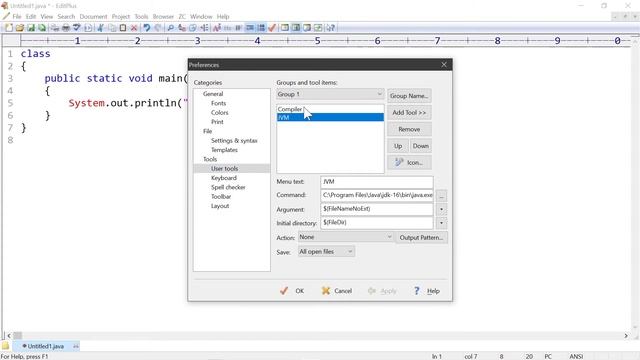Viewport: 640px width, 360px height.
Task: Open the Edit menu
Action: [x=31, y=17]
